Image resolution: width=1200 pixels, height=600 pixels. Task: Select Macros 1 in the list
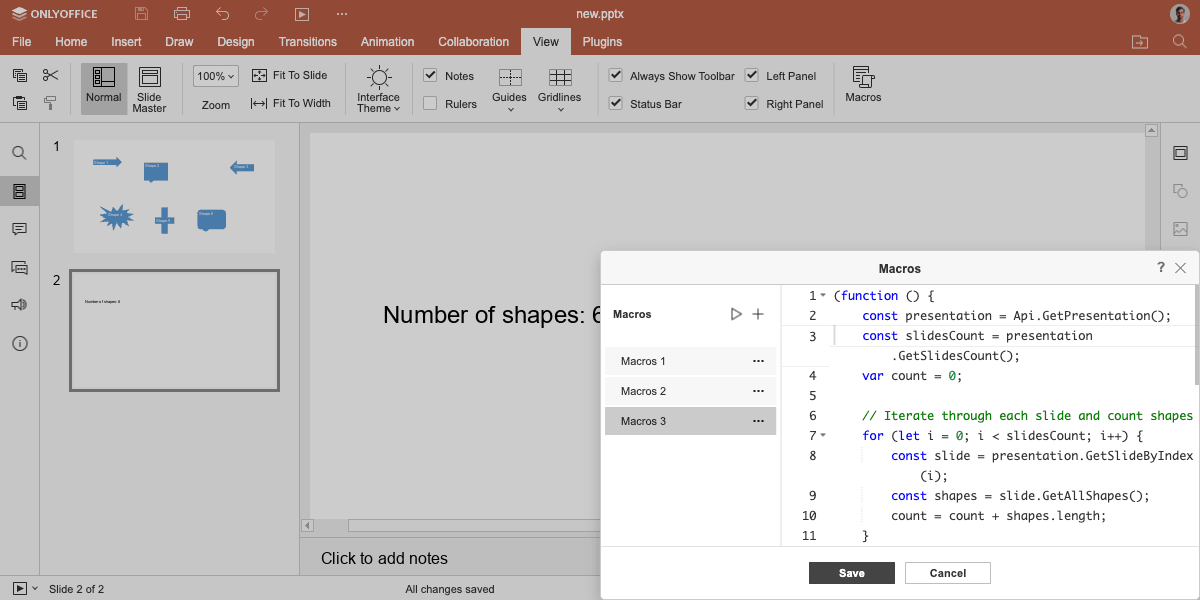690,361
